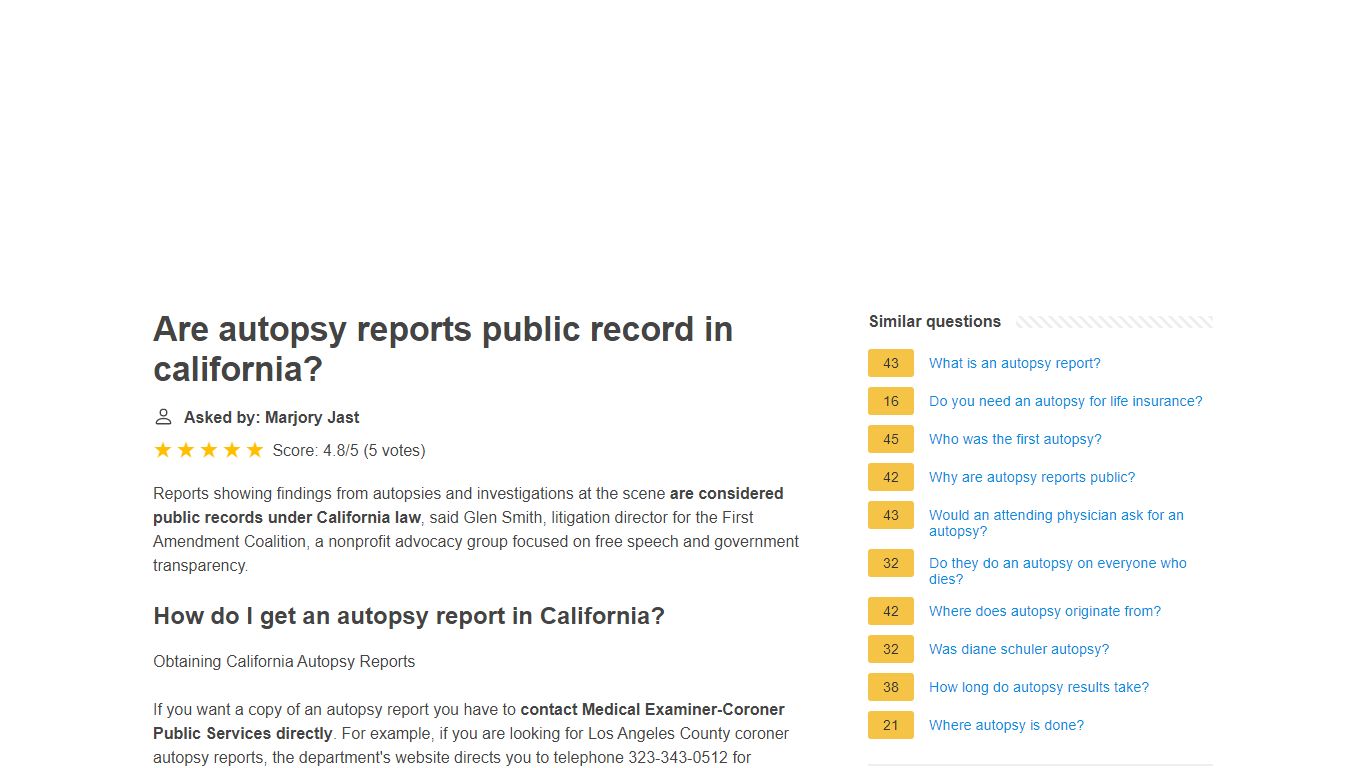Click heading 'How do I get an autopsy report in California?'
This screenshot has height=768, width=1366.
click(x=409, y=616)
